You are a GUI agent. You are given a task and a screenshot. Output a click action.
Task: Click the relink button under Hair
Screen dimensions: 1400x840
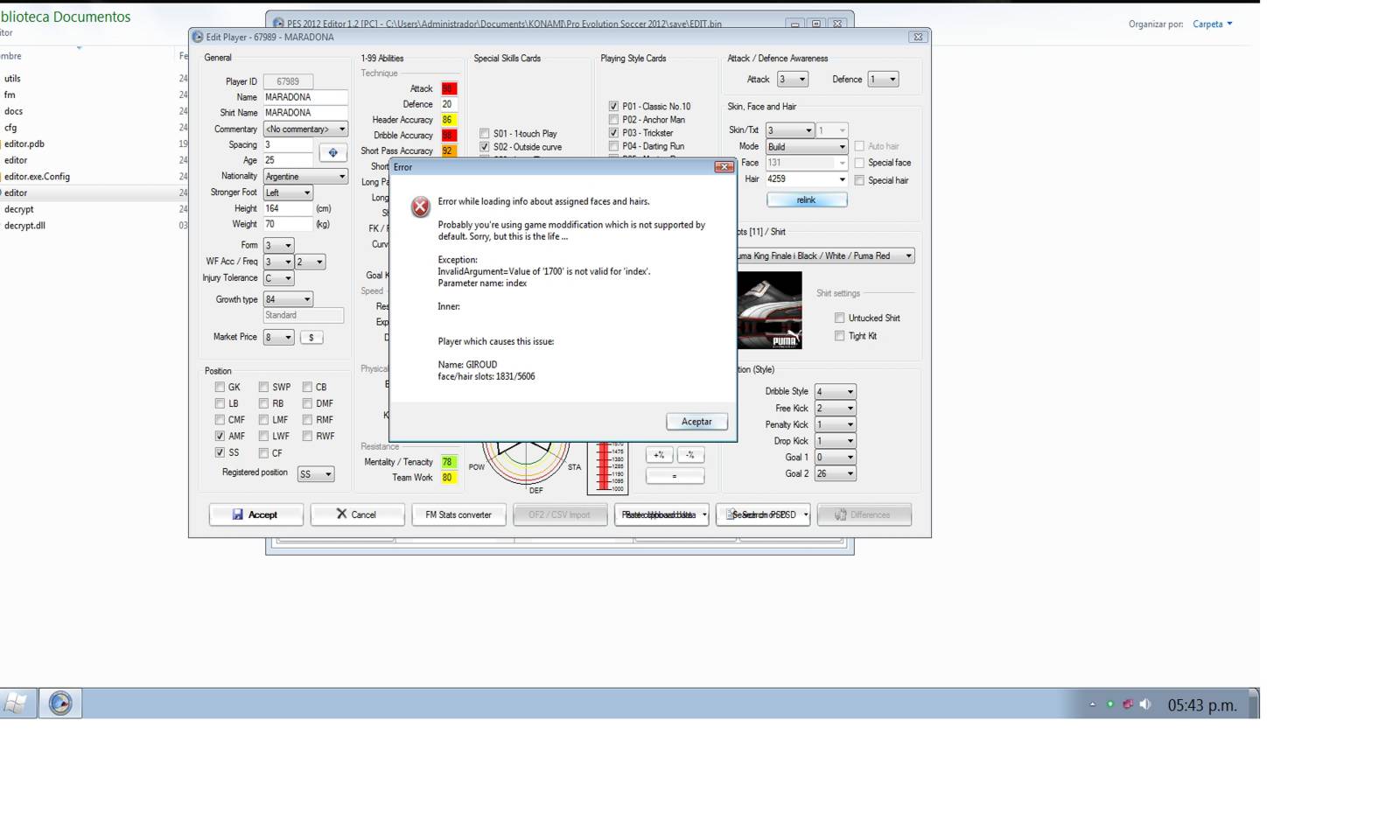tap(806, 199)
